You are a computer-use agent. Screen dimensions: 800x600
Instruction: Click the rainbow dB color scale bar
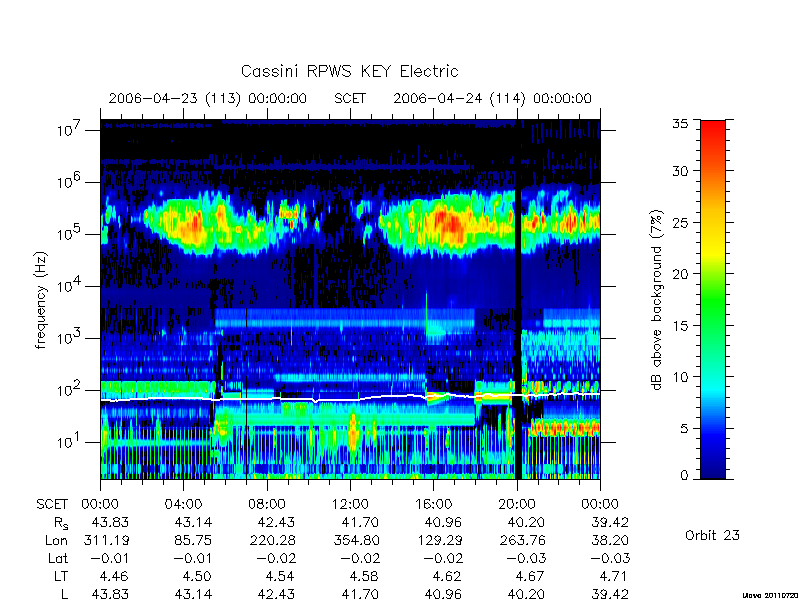click(x=713, y=300)
